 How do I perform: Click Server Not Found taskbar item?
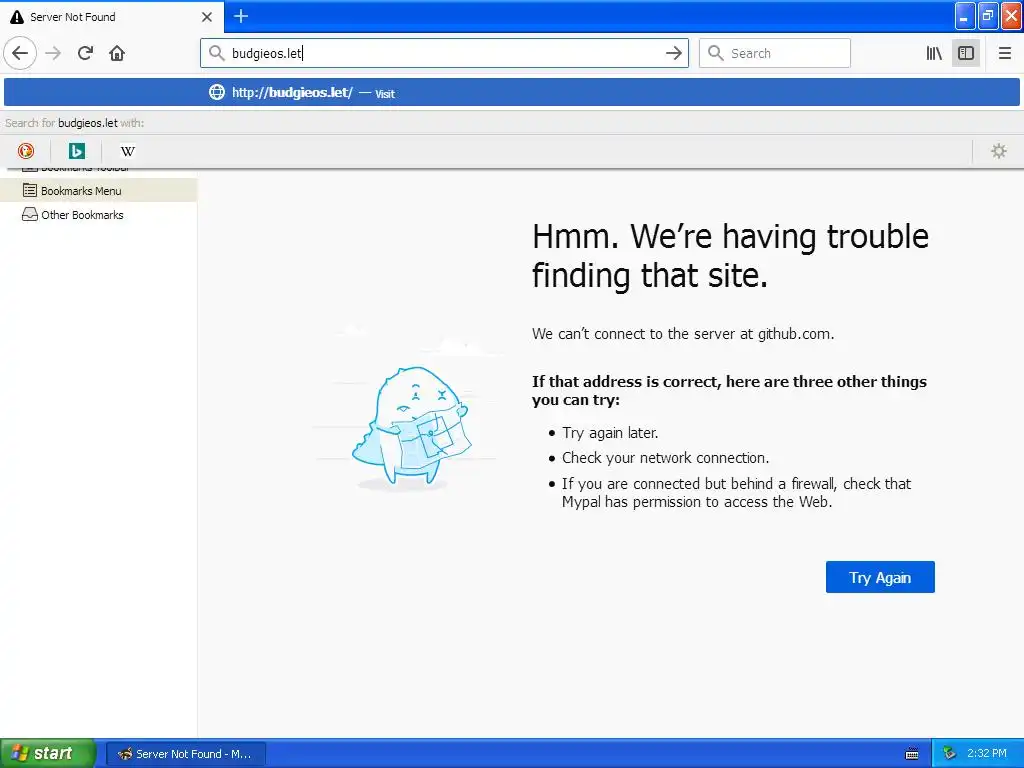point(186,754)
